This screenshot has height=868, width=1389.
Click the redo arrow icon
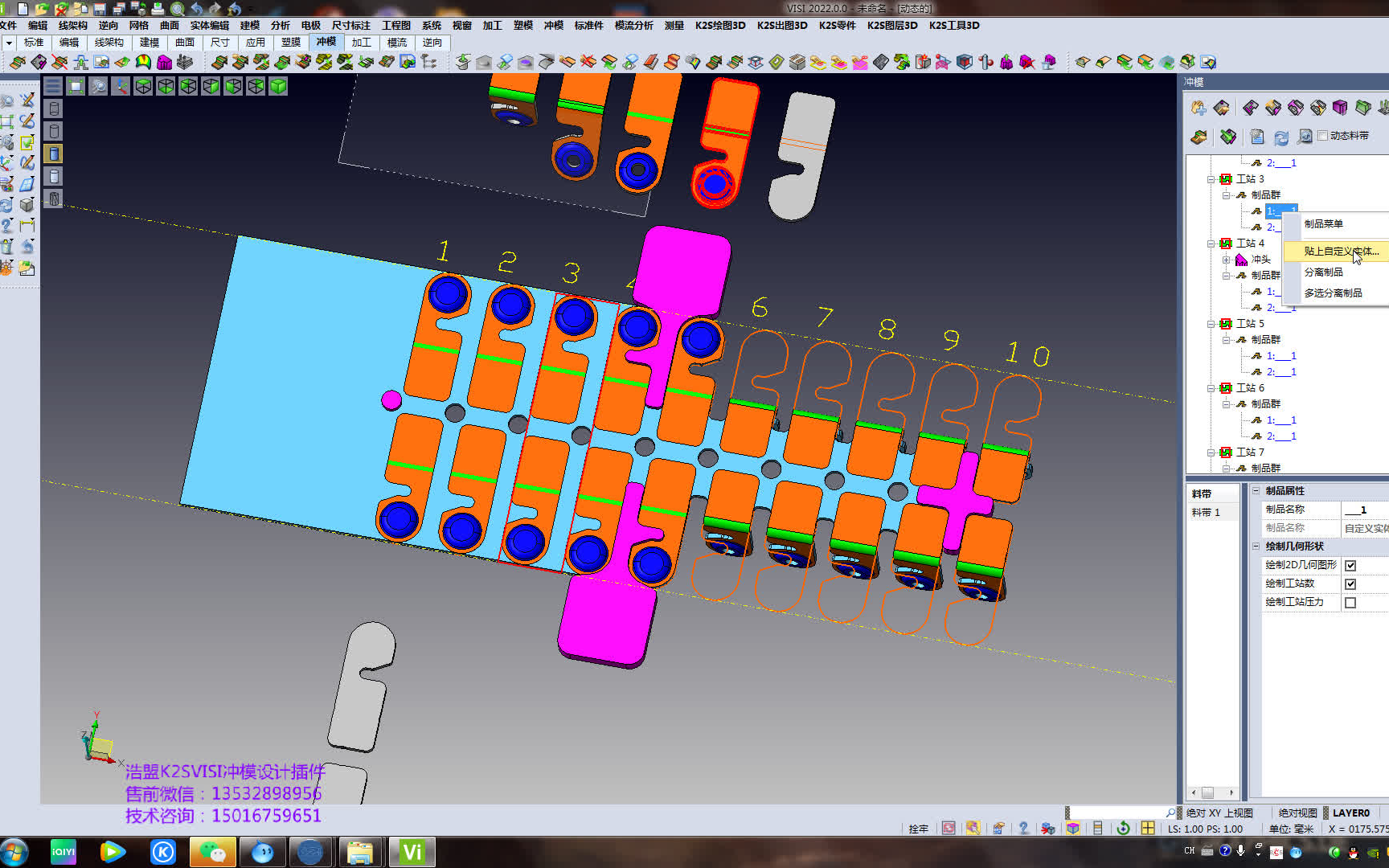click(215, 9)
